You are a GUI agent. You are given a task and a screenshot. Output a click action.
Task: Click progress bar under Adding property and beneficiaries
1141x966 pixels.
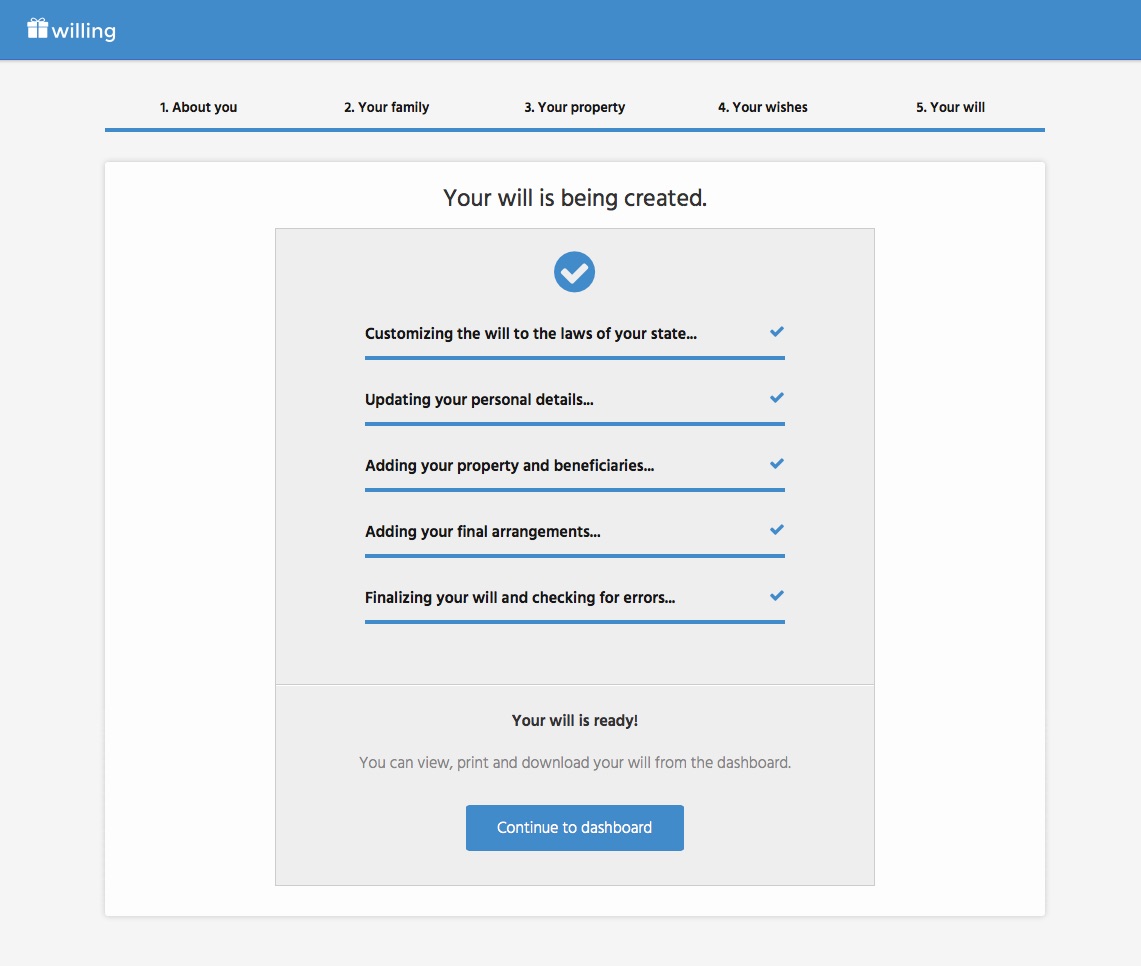(x=575, y=490)
